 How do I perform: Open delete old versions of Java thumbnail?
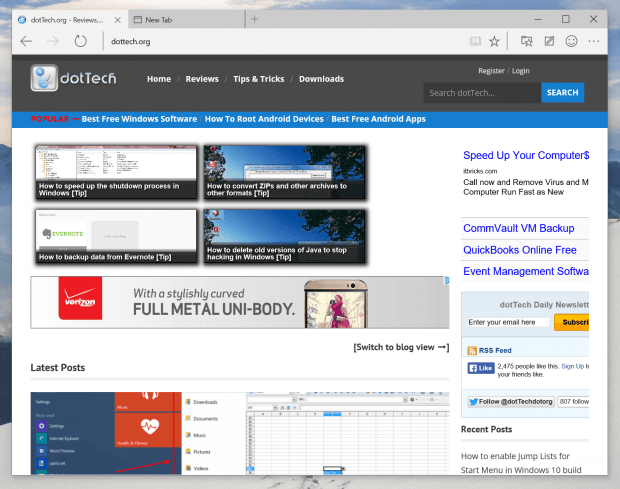(x=284, y=236)
